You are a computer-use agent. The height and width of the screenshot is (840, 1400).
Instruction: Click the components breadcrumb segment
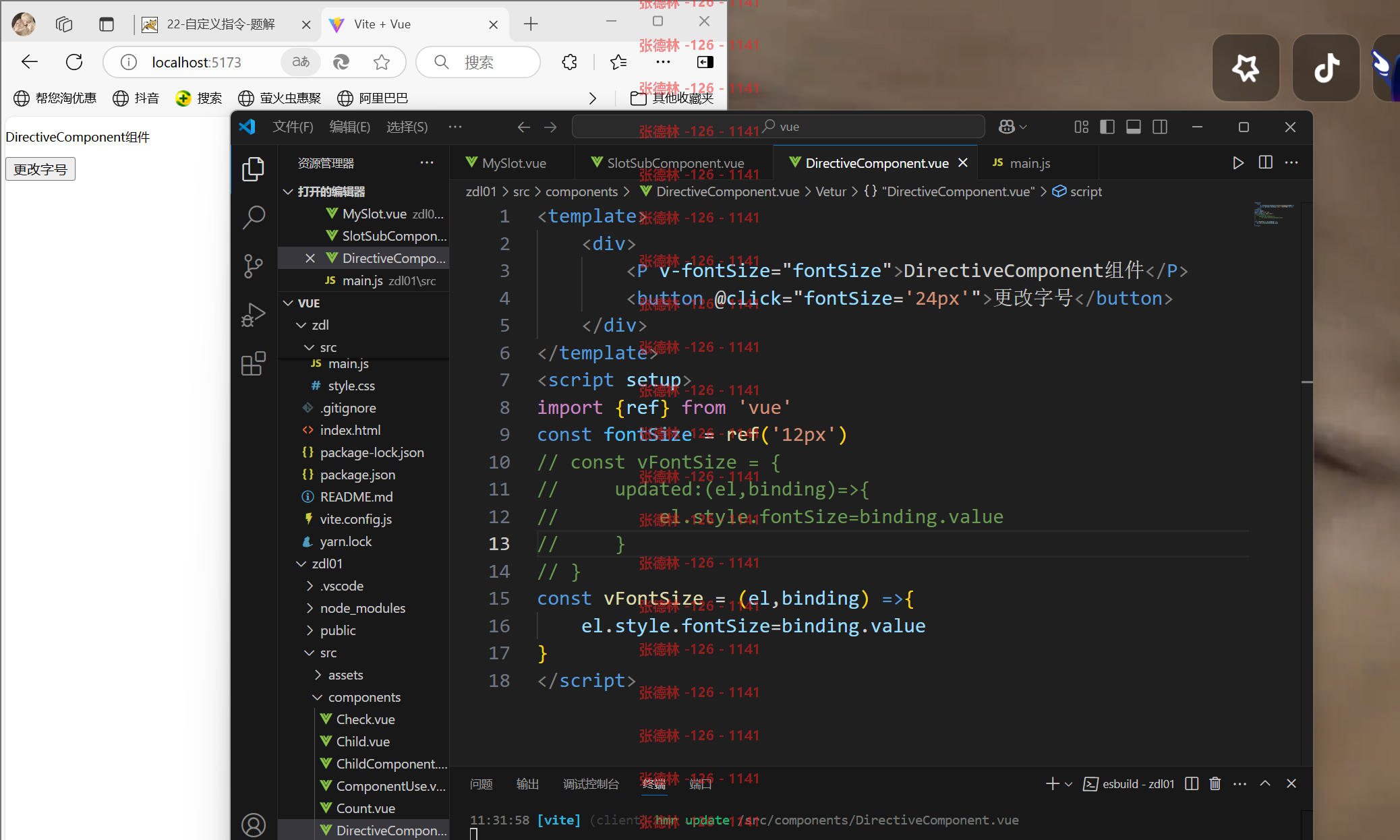(x=581, y=191)
